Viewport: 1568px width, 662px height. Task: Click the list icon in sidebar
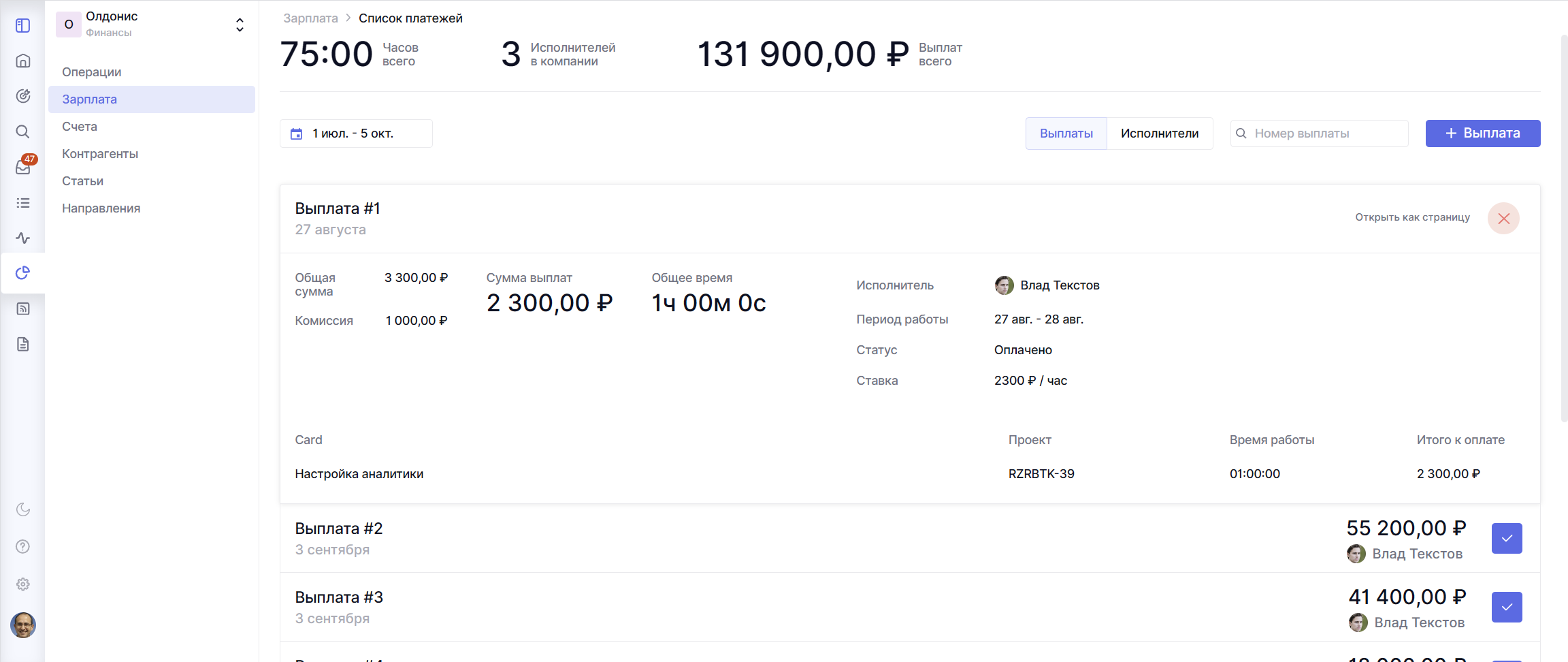[22, 203]
